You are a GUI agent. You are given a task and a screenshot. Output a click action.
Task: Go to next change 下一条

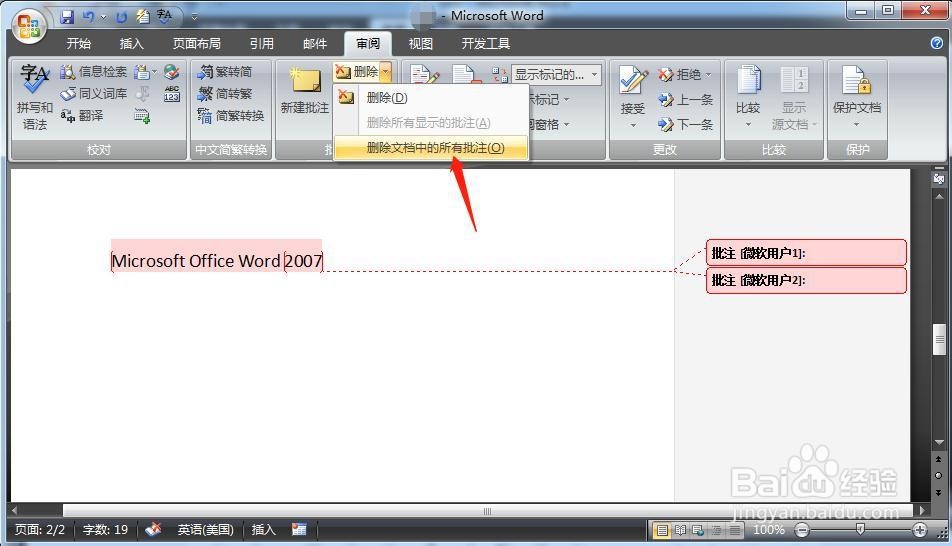pos(685,125)
